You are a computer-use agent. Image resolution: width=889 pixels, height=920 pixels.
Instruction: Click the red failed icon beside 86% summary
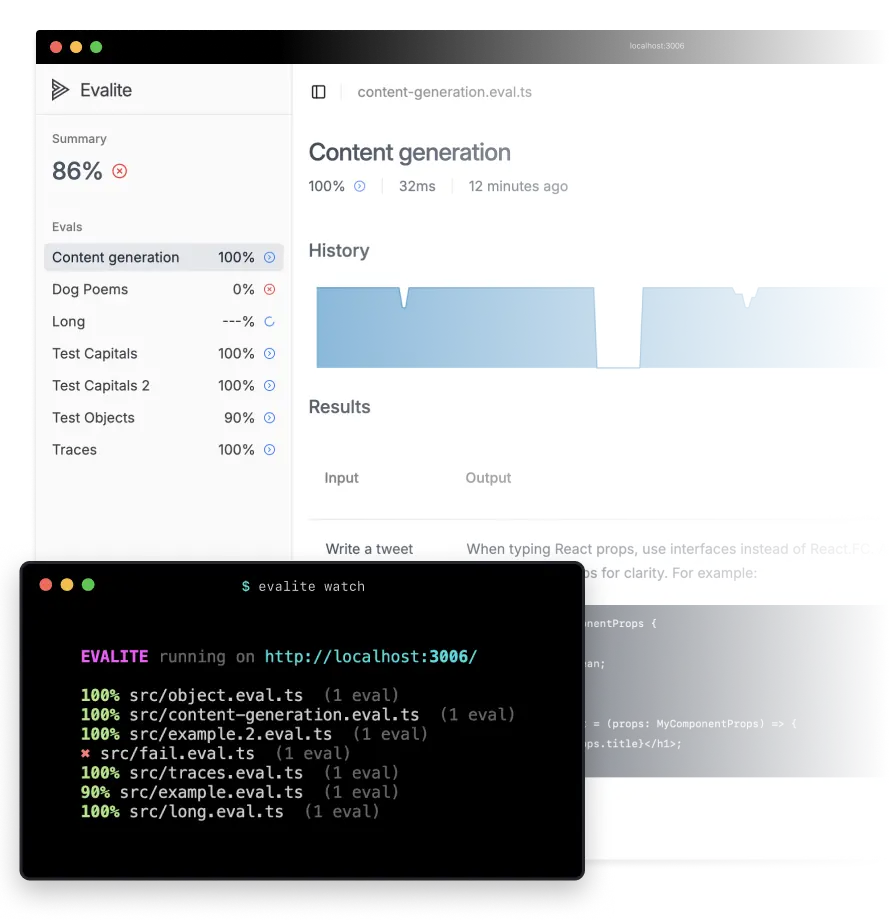pyautogui.click(x=120, y=171)
